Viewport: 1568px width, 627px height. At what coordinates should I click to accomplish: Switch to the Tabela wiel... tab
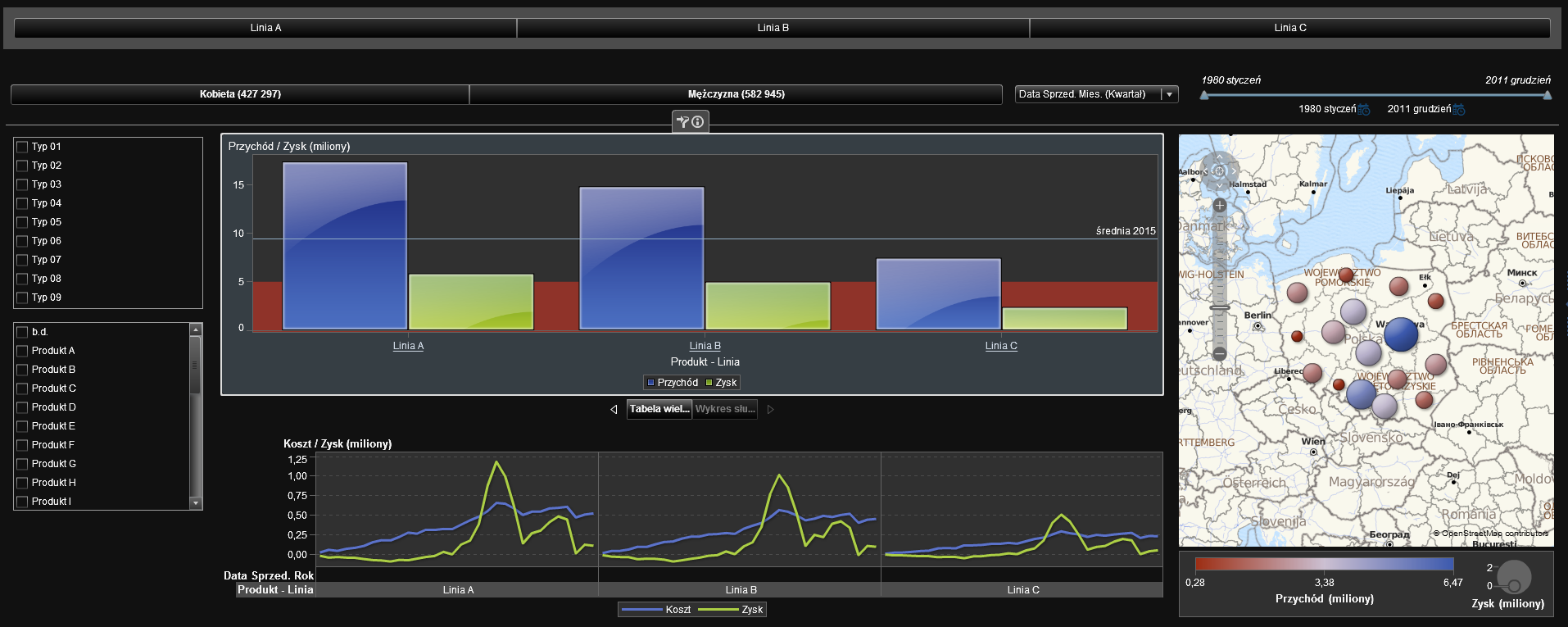click(659, 409)
